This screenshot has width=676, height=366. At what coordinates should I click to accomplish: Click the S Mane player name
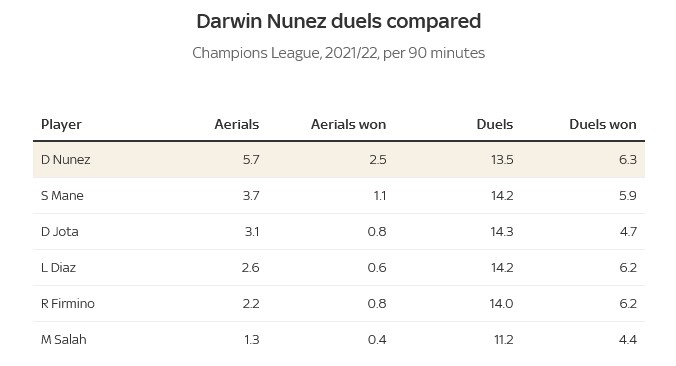62,196
